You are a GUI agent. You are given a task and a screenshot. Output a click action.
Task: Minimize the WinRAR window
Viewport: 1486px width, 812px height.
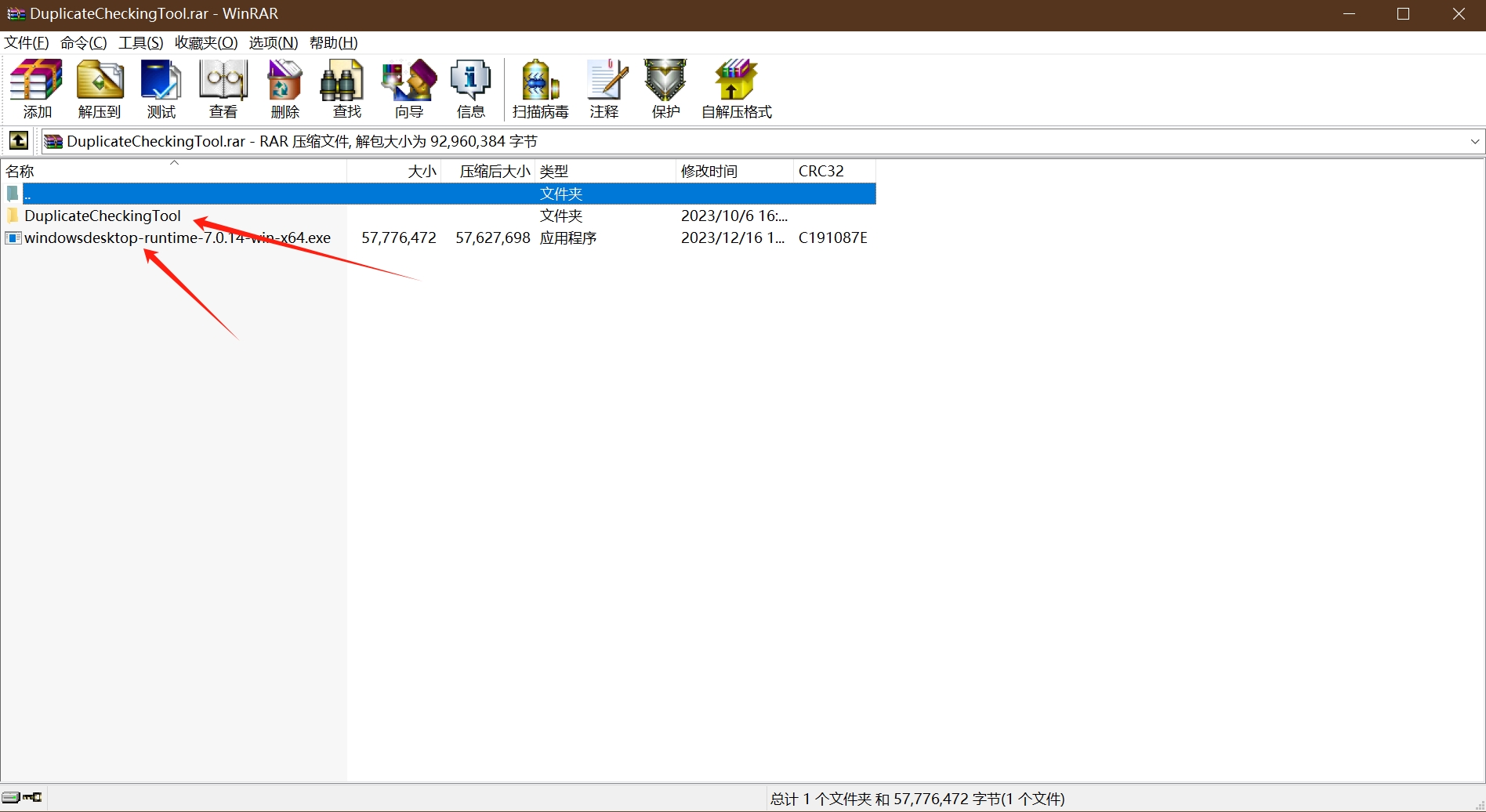(1350, 14)
